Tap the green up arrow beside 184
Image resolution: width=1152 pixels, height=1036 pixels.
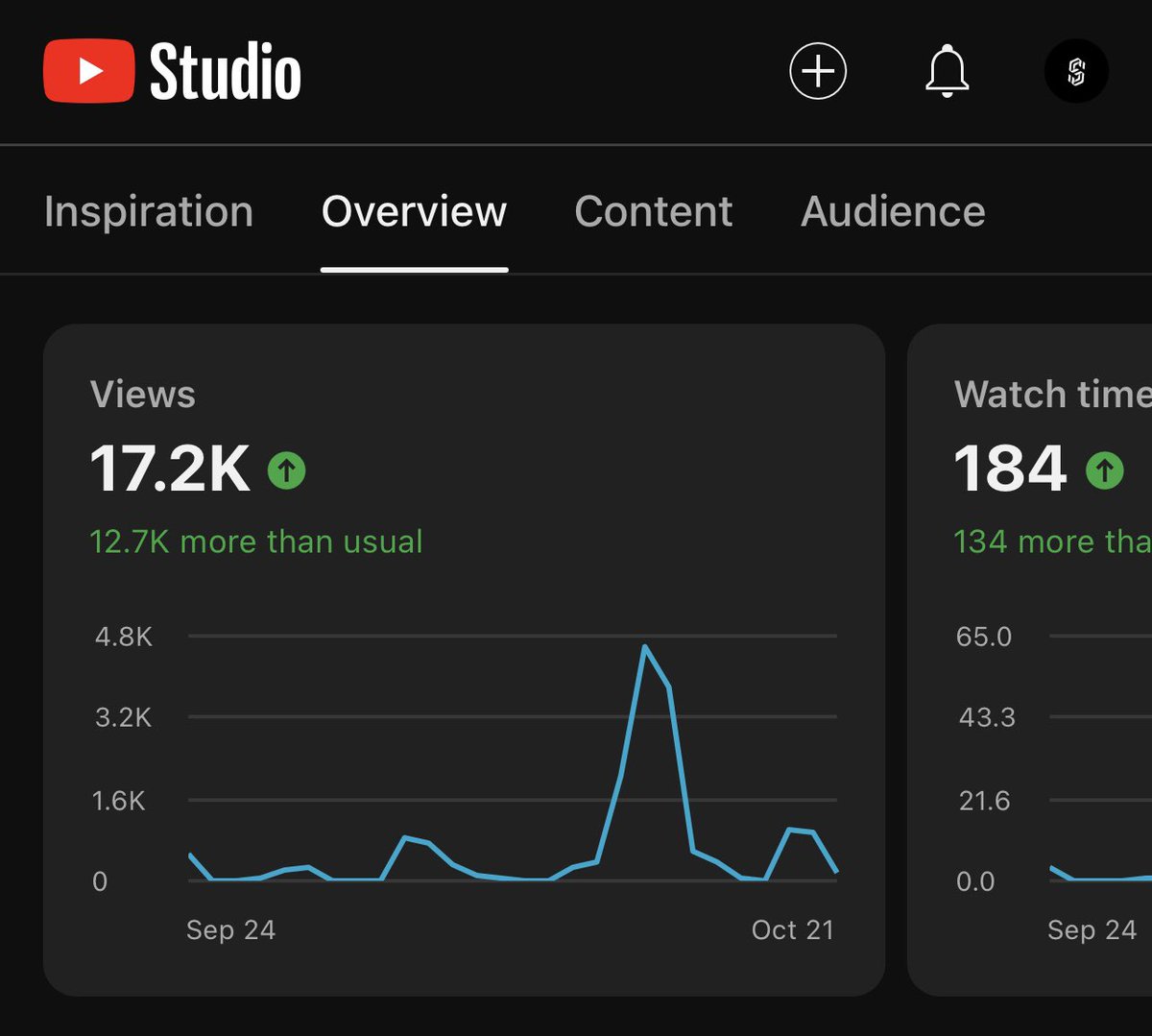1104,470
